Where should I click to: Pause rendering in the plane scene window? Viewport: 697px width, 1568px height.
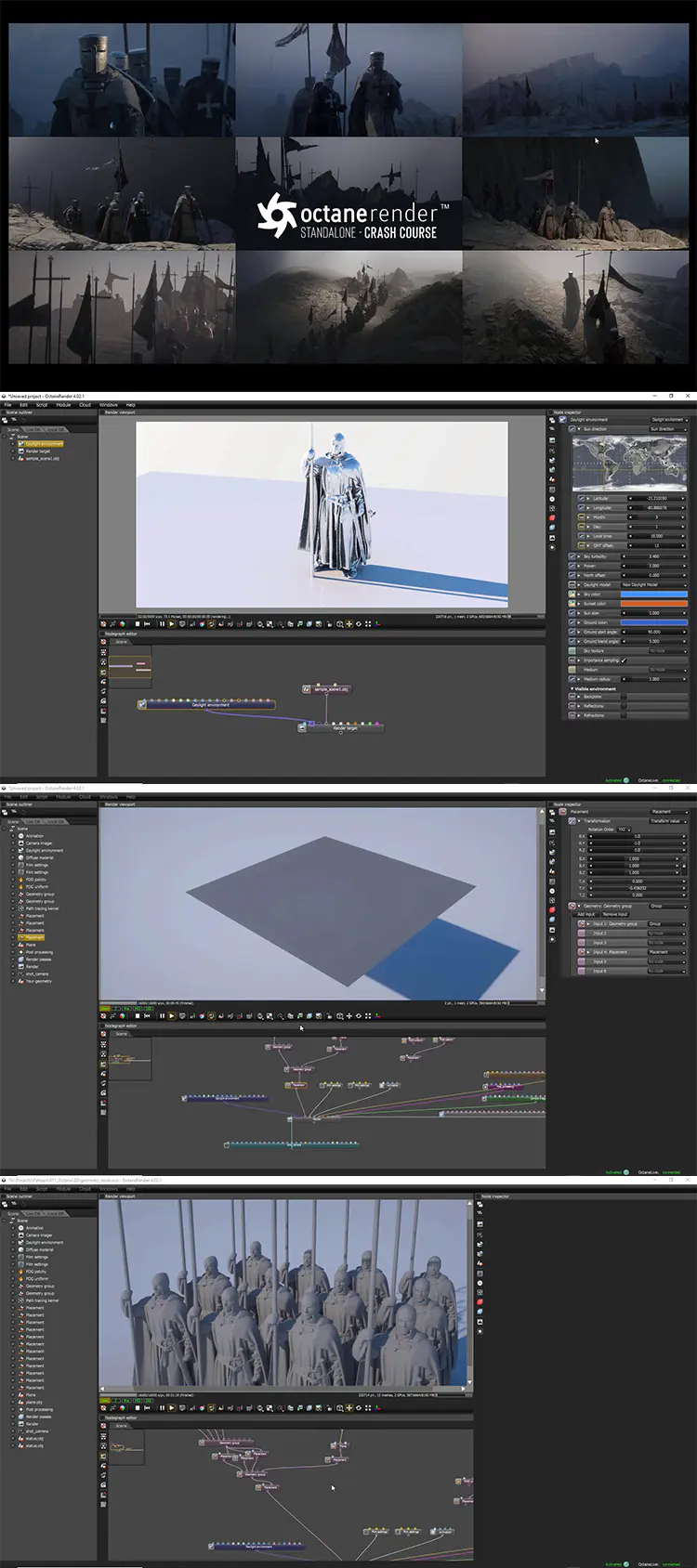tap(163, 1015)
